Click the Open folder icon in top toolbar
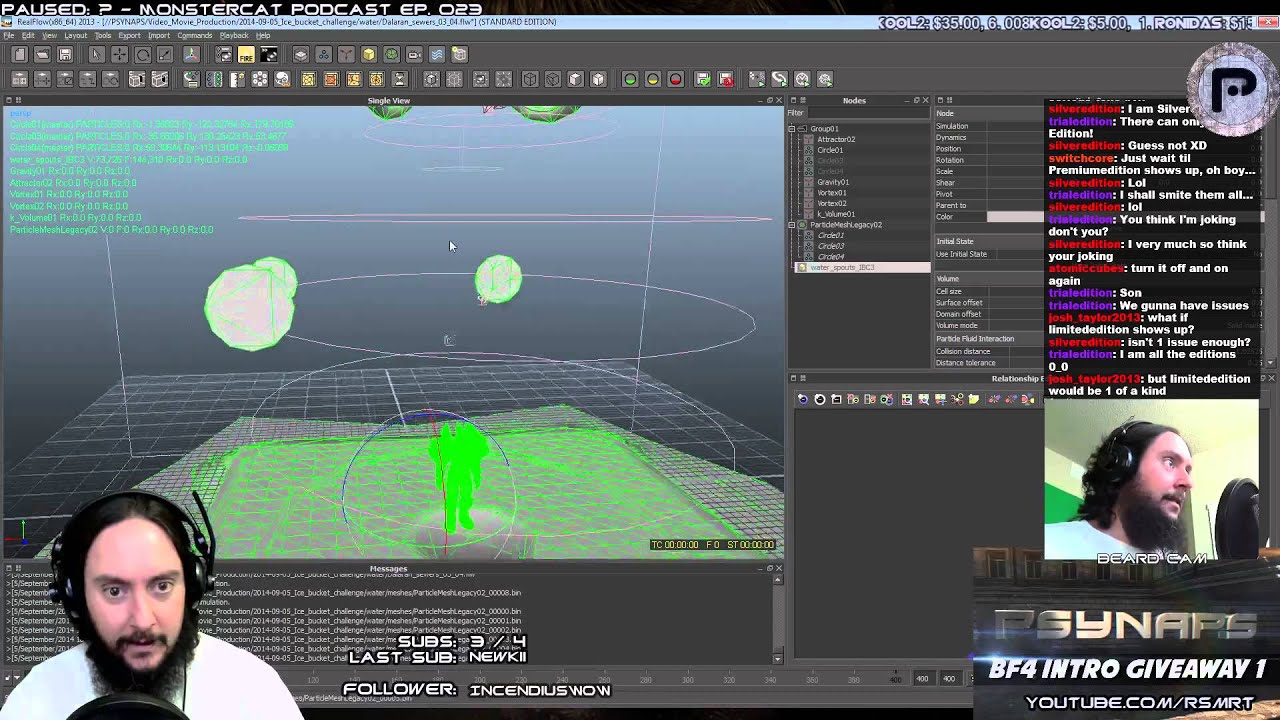Image resolution: width=1280 pixels, height=720 pixels. click(42, 55)
